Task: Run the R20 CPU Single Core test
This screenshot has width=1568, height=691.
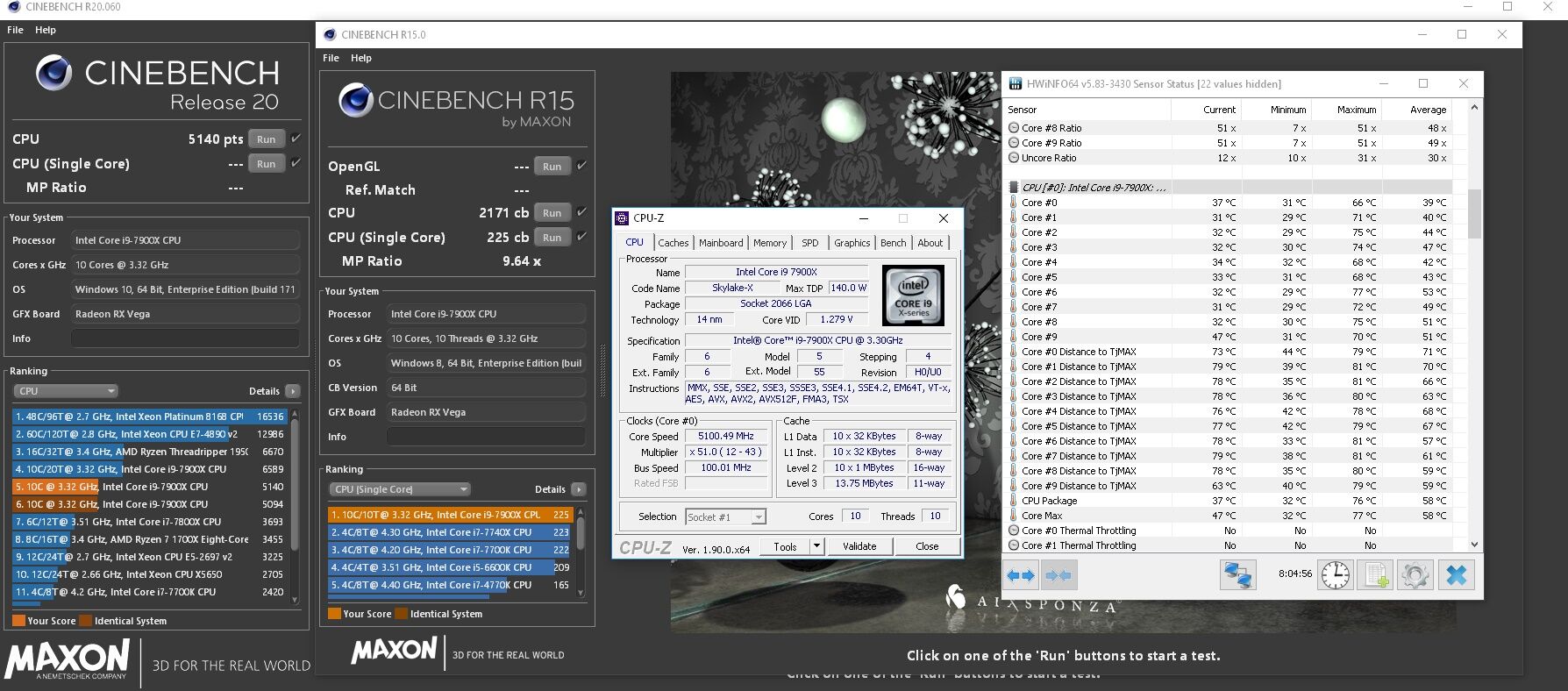Action: [x=267, y=164]
